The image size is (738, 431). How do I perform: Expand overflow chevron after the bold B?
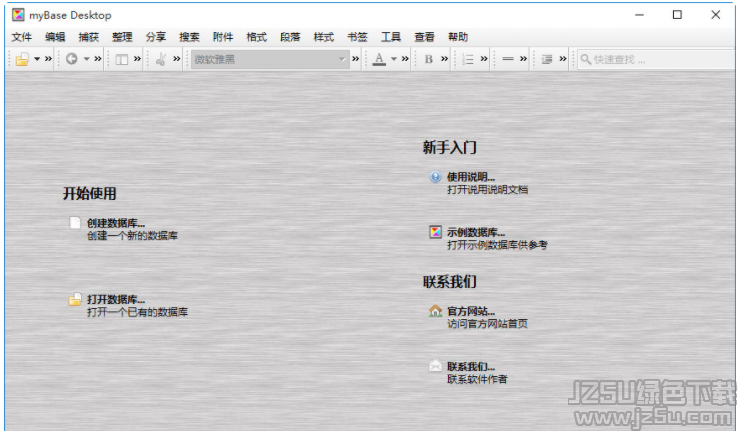[445, 59]
